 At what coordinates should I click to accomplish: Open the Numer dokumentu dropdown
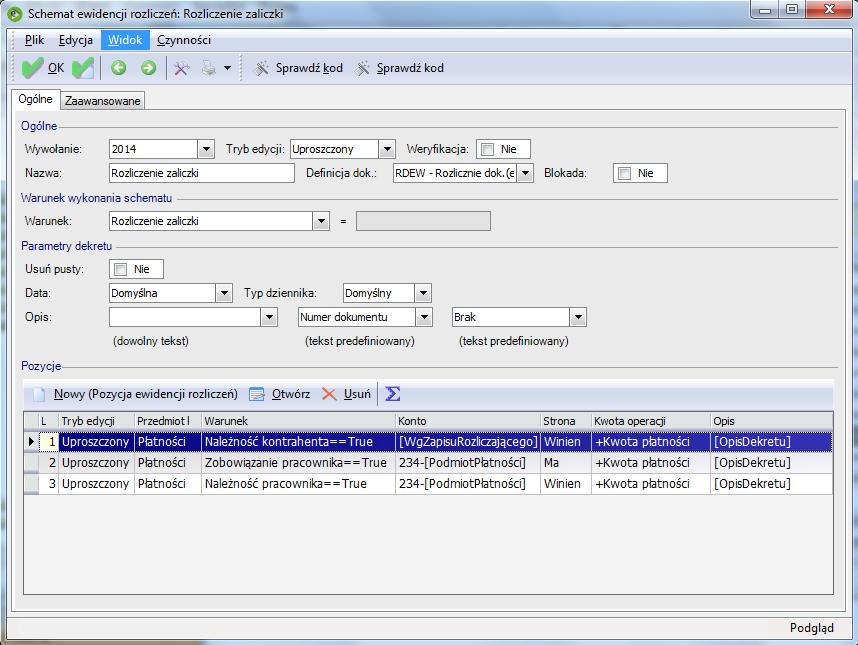(424, 317)
